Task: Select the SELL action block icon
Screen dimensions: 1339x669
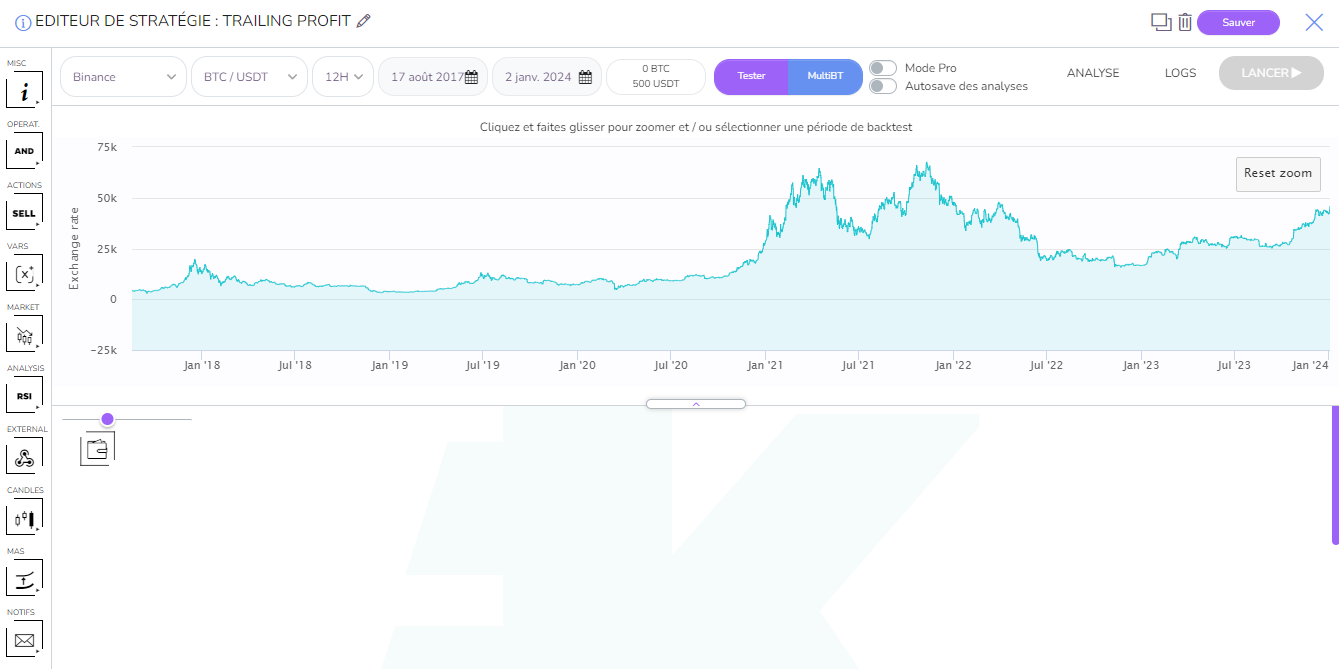Action: [x=25, y=213]
